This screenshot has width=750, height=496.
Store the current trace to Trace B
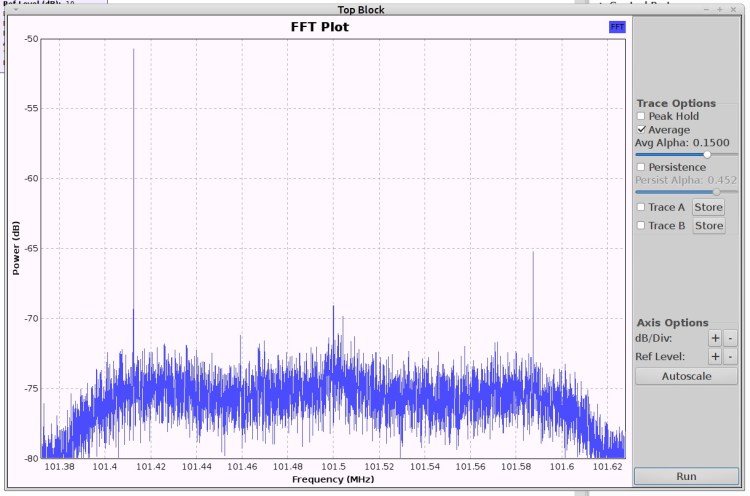point(708,226)
